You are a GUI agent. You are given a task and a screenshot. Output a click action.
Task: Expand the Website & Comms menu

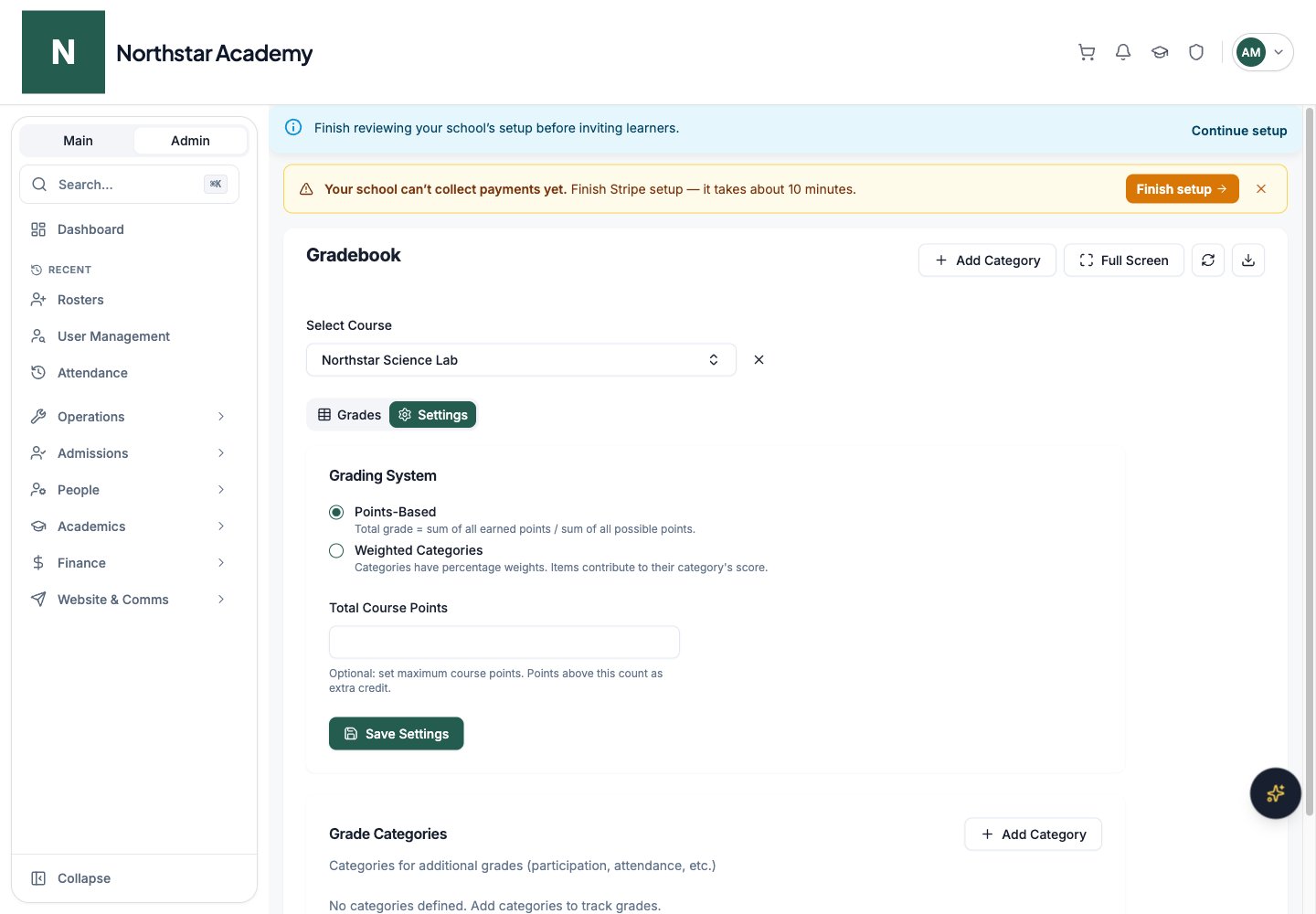tap(130, 600)
